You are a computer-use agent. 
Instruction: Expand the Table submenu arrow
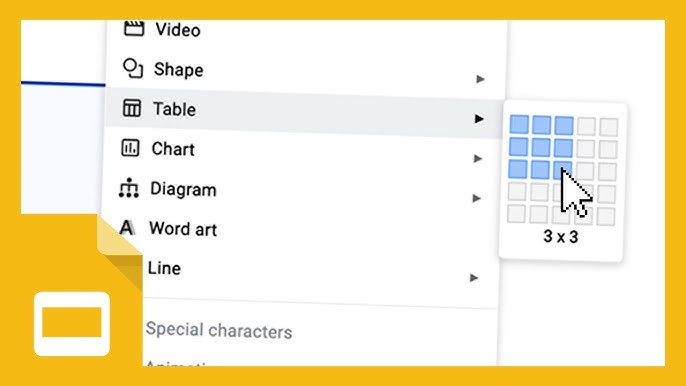[479, 119]
